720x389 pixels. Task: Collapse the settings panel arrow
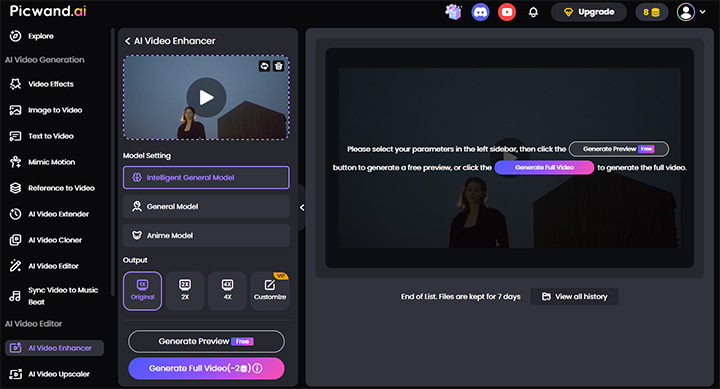[302, 208]
